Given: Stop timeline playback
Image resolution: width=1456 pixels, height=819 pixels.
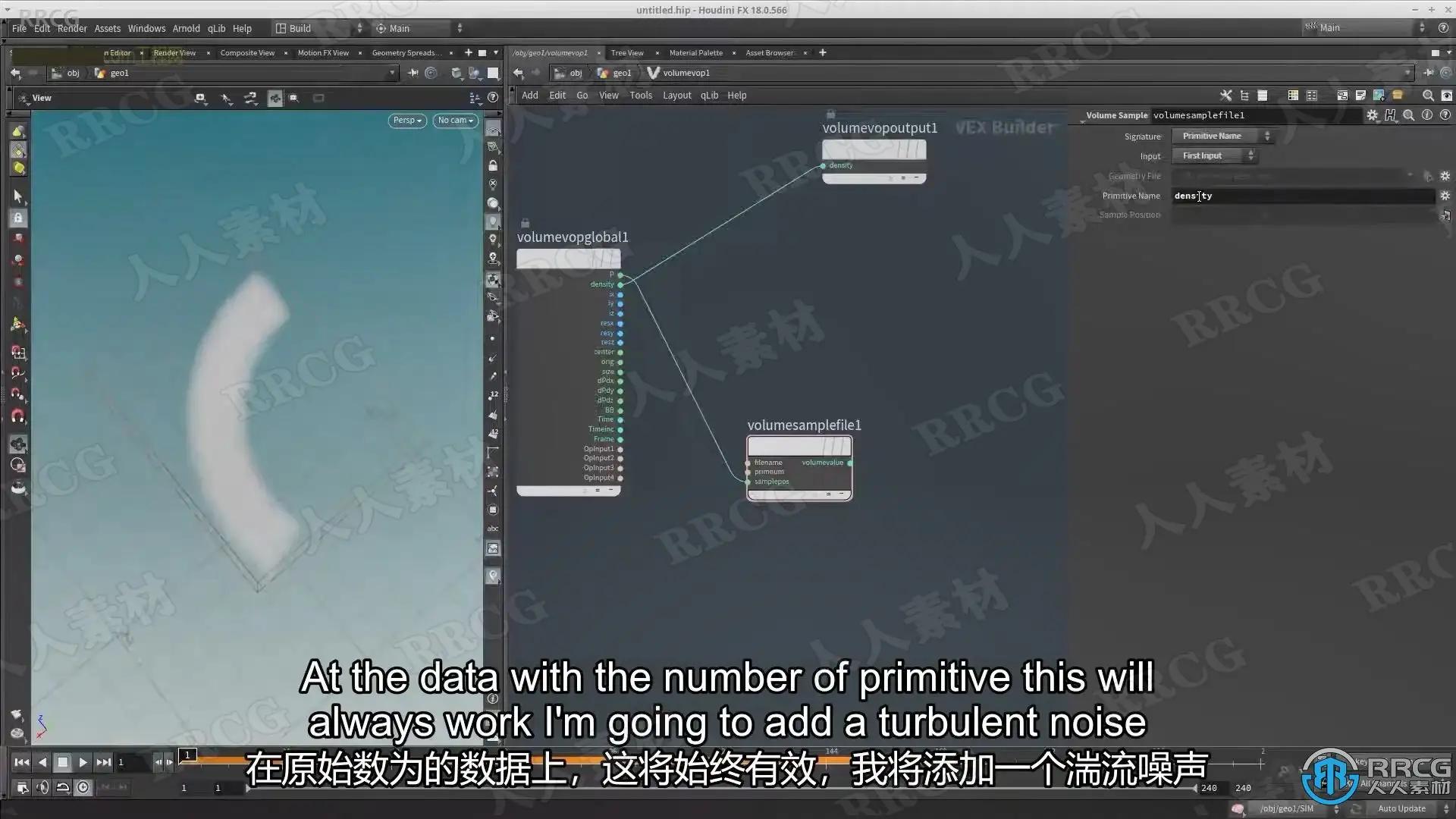Looking at the screenshot, I should coord(63,762).
